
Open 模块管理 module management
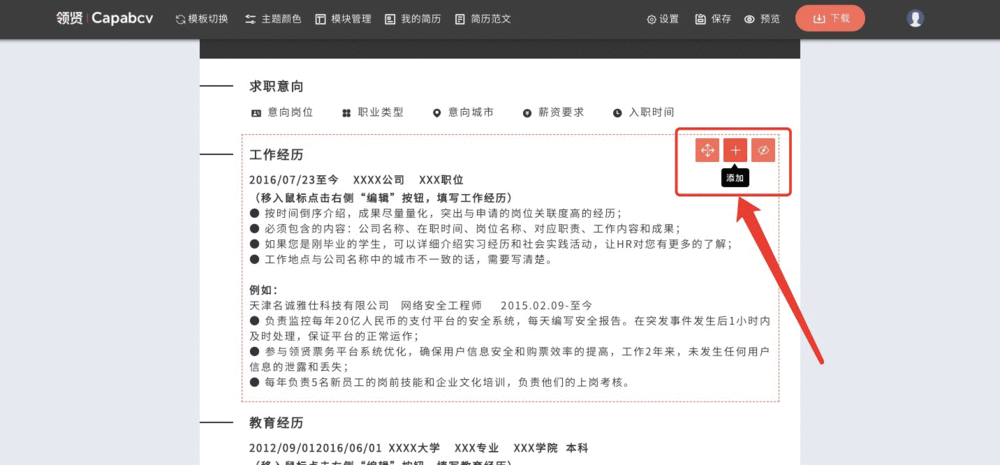343,19
